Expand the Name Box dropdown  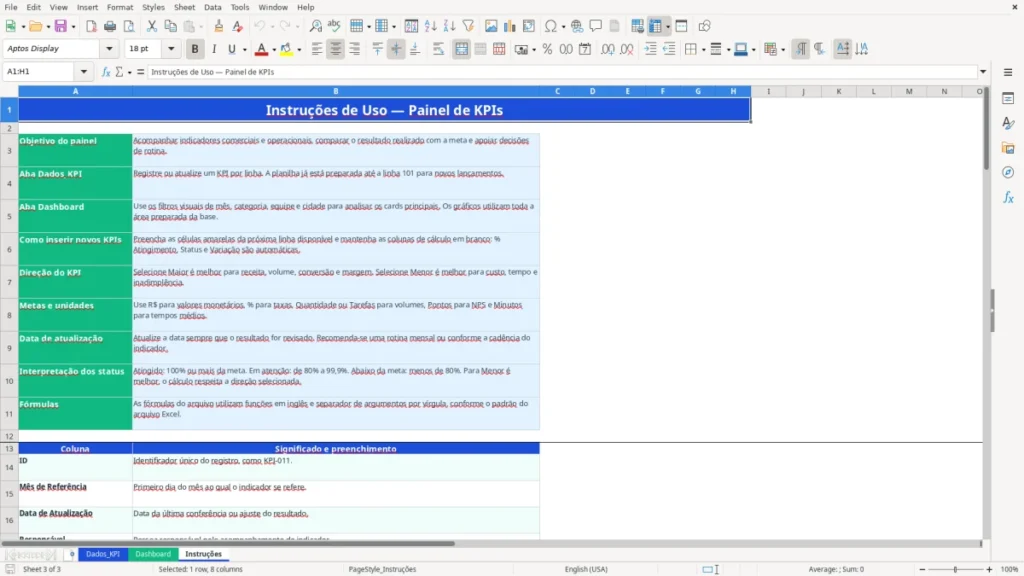point(84,72)
